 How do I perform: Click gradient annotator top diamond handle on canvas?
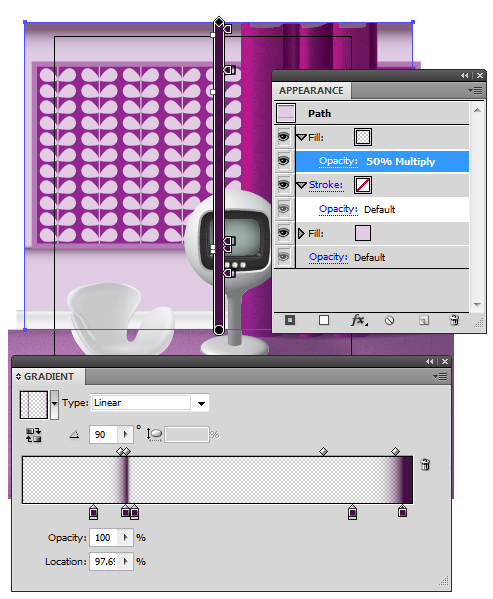[219, 22]
